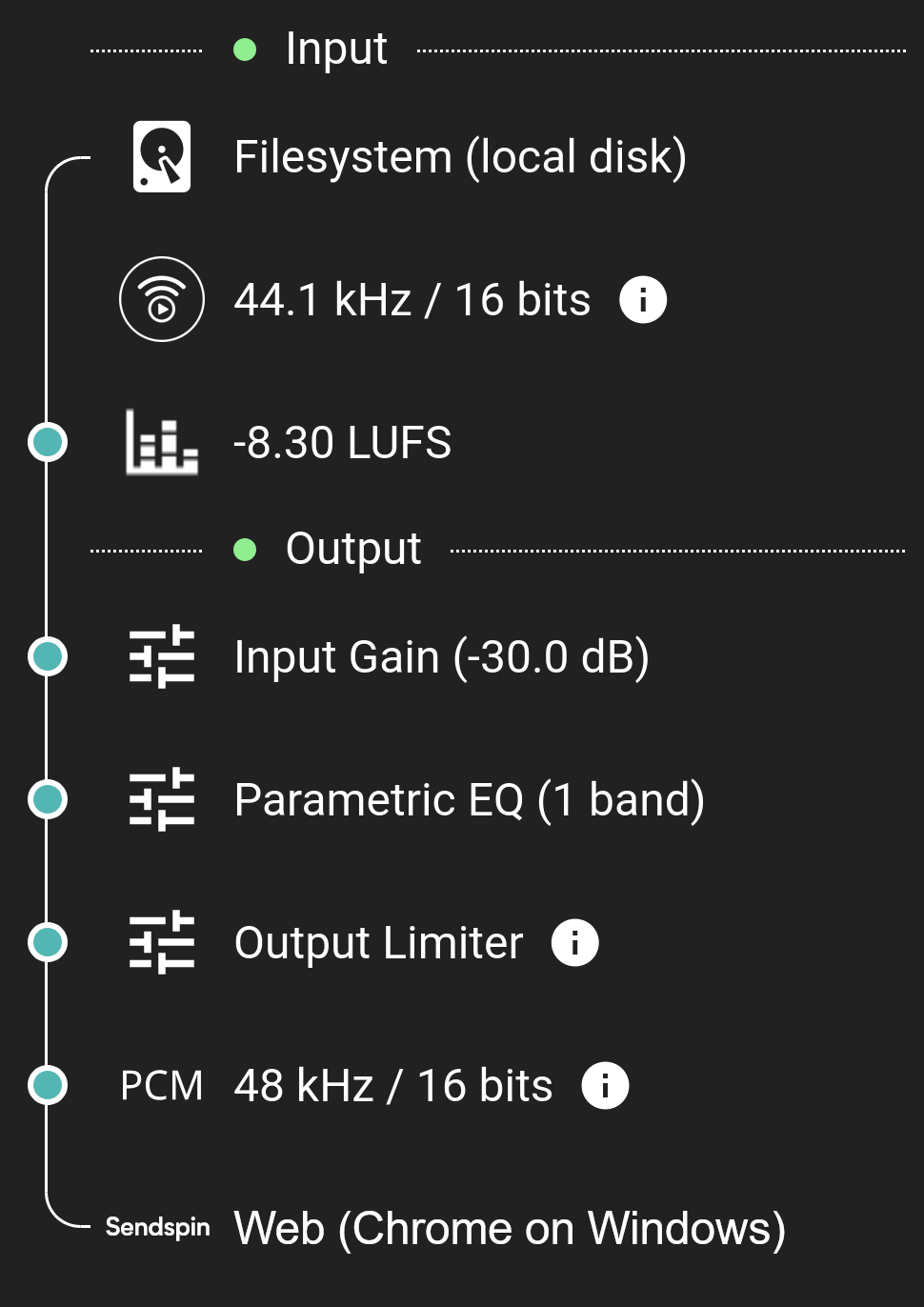Click the green Output status dot
Image resolution: width=924 pixels, height=1307 pixels.
245,550
